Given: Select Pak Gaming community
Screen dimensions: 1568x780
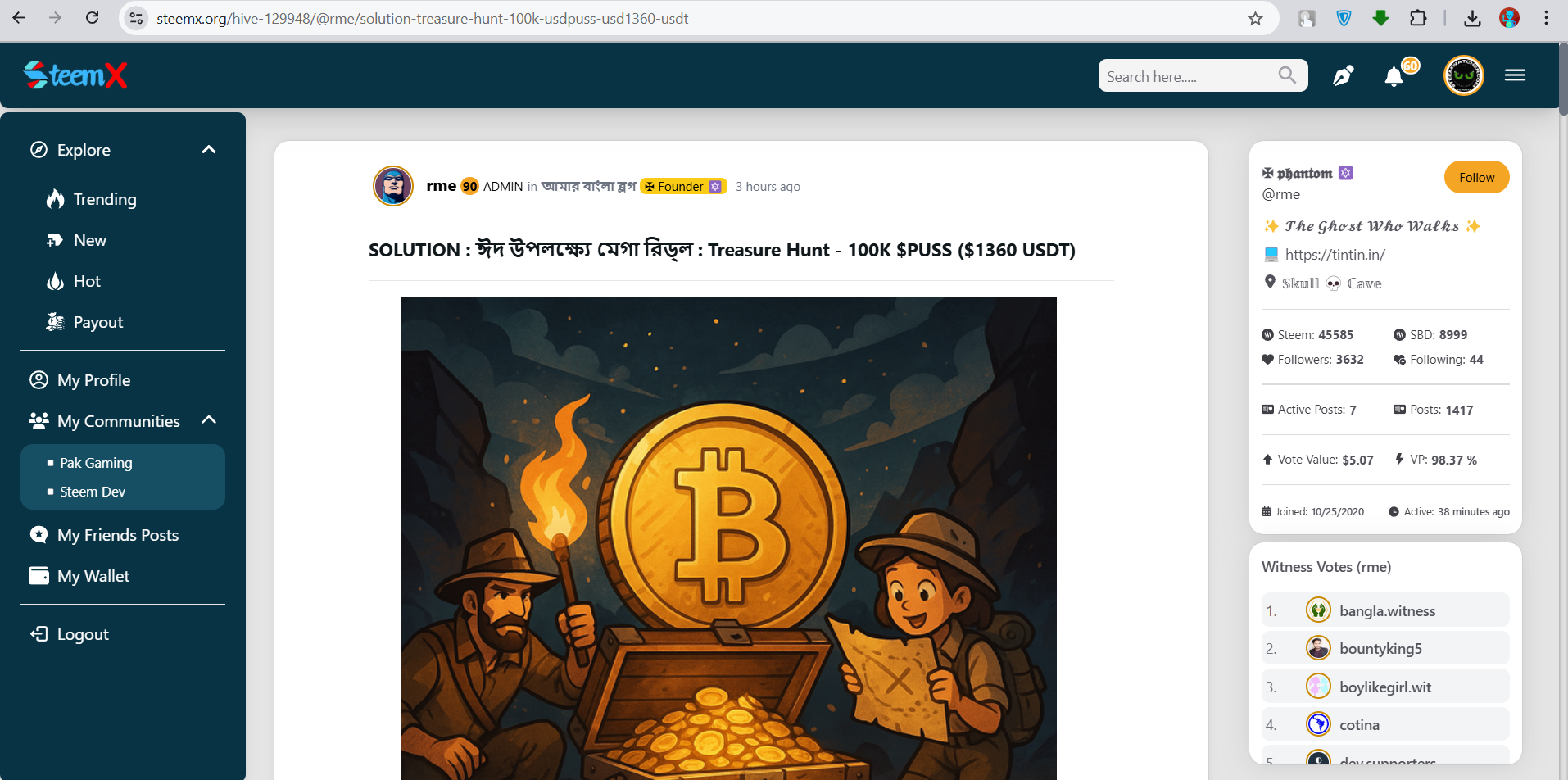Looking at the screenshot, I should click(96, 463).
